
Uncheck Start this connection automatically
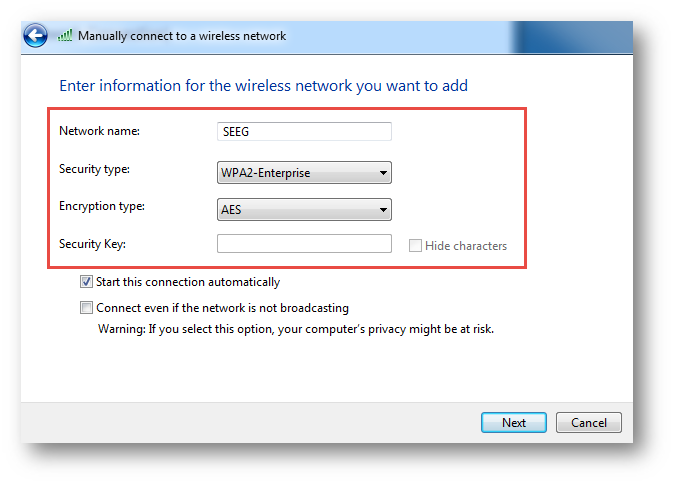tap(86, 282)
